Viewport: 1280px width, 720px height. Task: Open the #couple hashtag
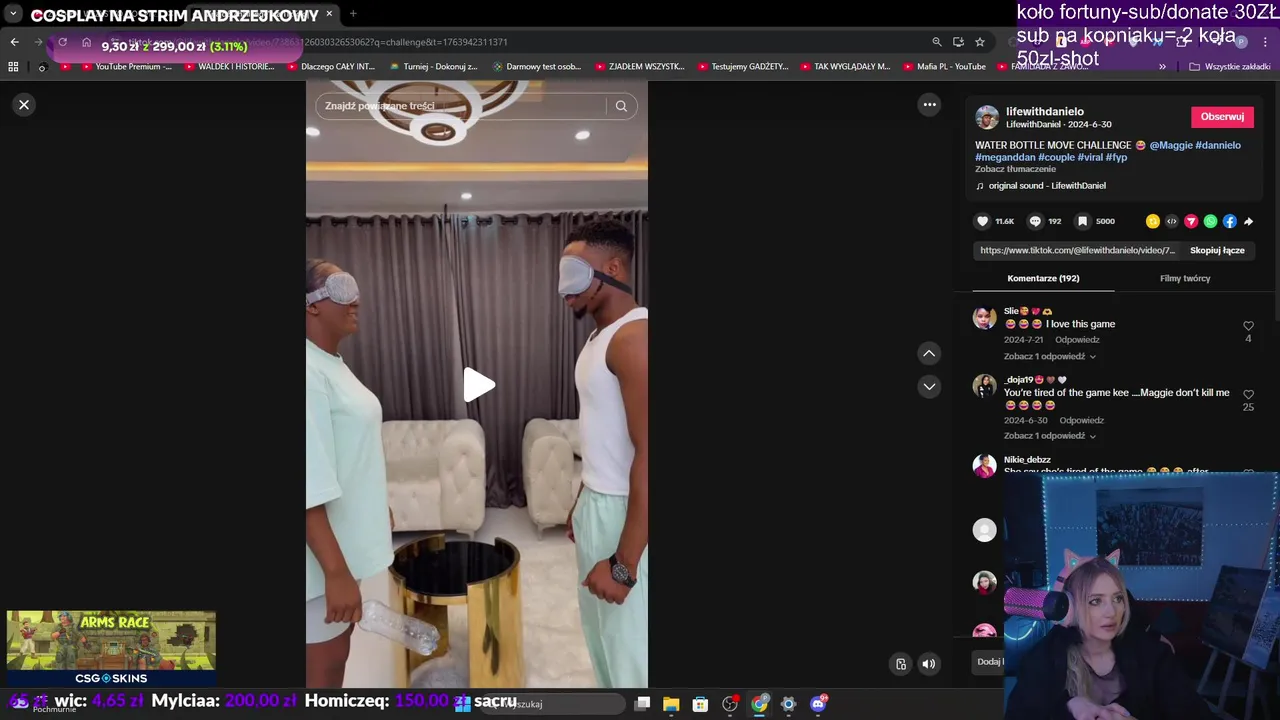[x=1056, y=157]
